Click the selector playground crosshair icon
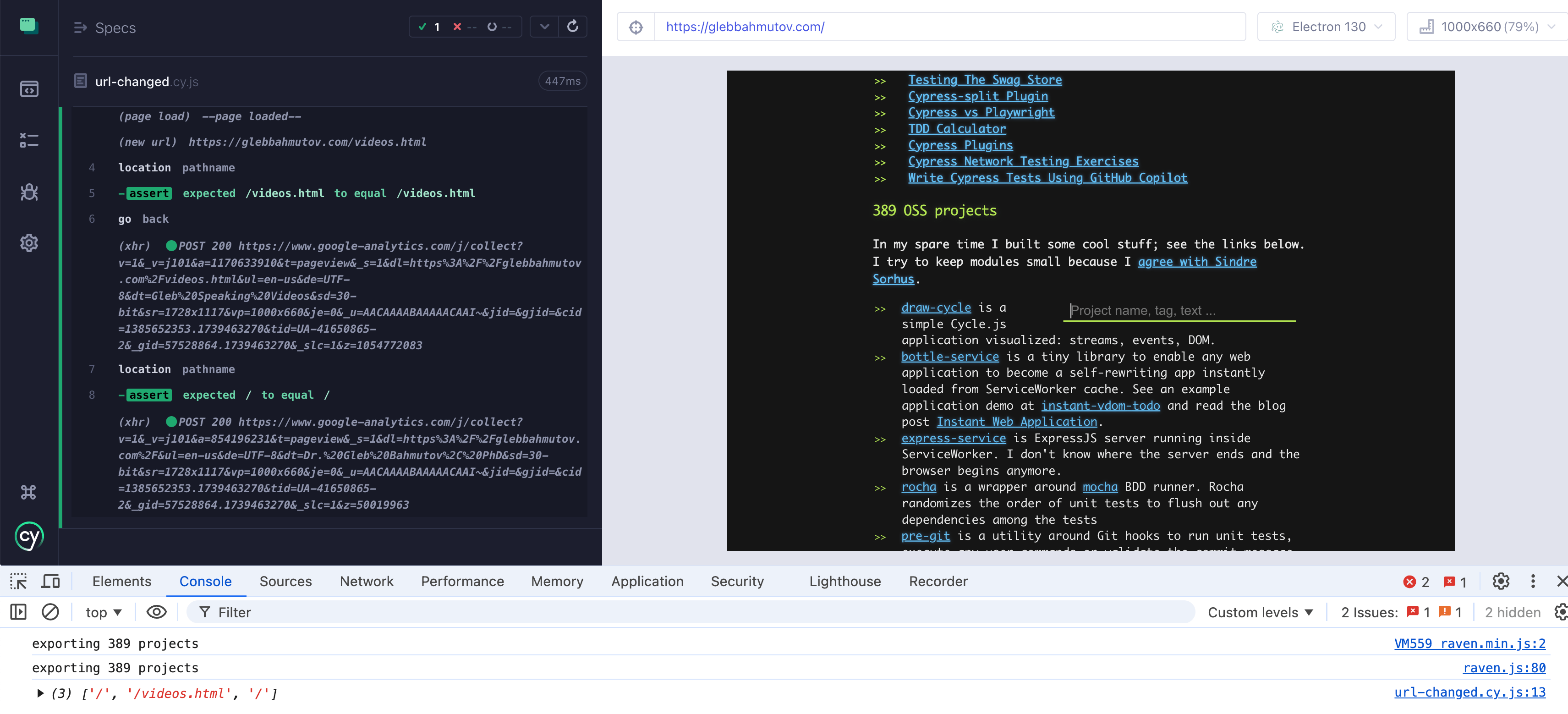1568x714 pixels. 636,27
